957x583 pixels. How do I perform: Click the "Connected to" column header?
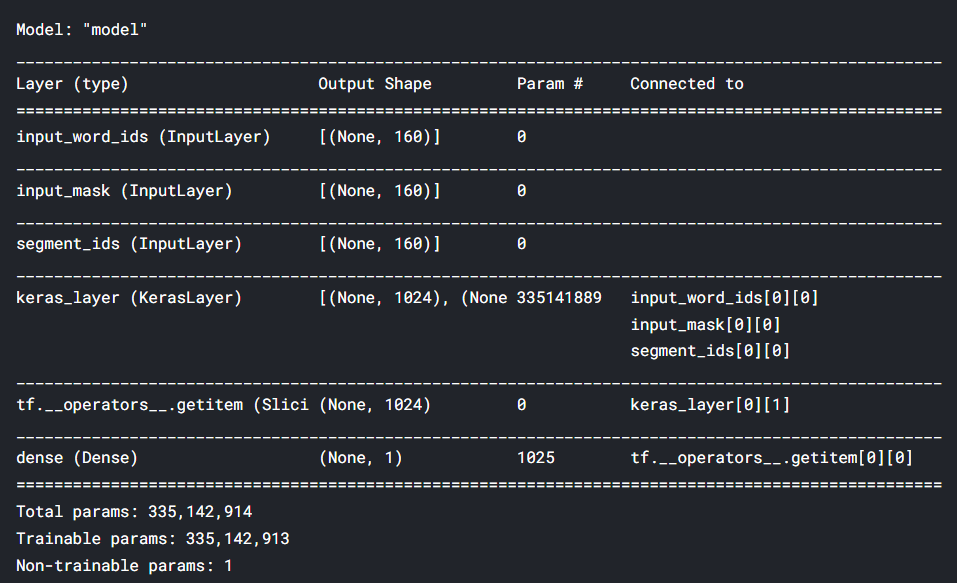point(687,84)
